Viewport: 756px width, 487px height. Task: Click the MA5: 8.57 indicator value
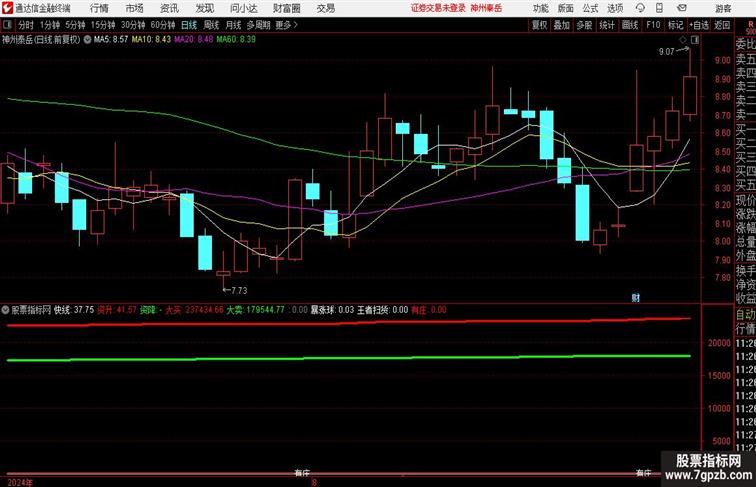[111, 40]
